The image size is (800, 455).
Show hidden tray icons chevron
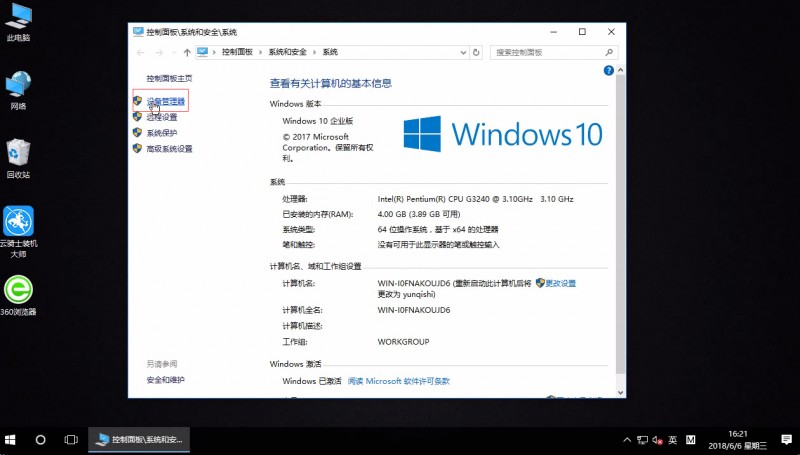[x=627, y=440]
